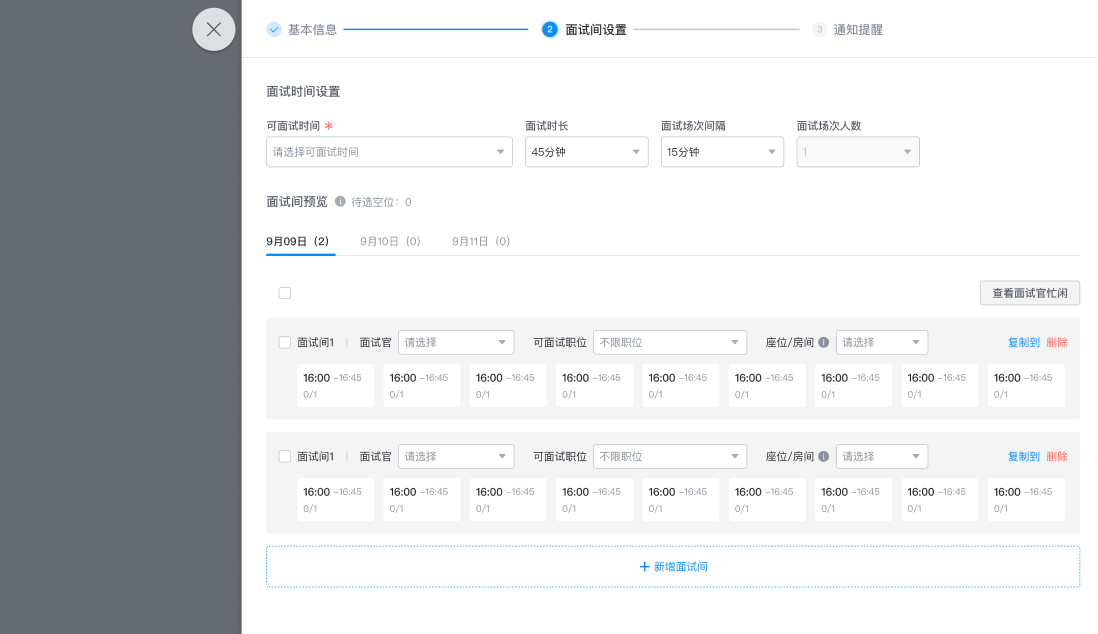1098x634 pixels.
Task: Open the 面试场次间隔 15分钟 dropdown
Action: coord(721,152)
